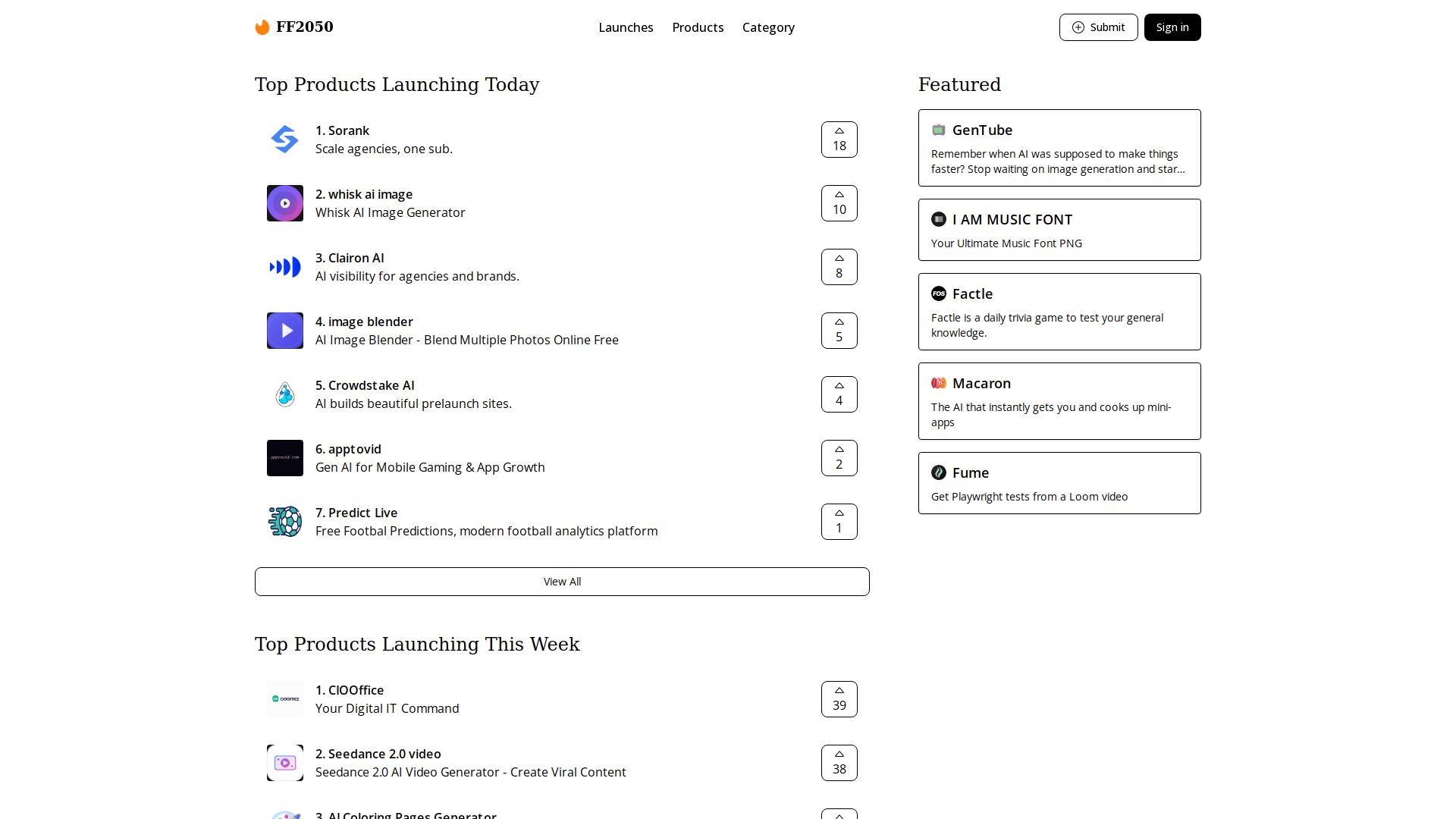Open the GenTube featured card
This screenshot has width=1456, height=819.
tap(1059, 148)
